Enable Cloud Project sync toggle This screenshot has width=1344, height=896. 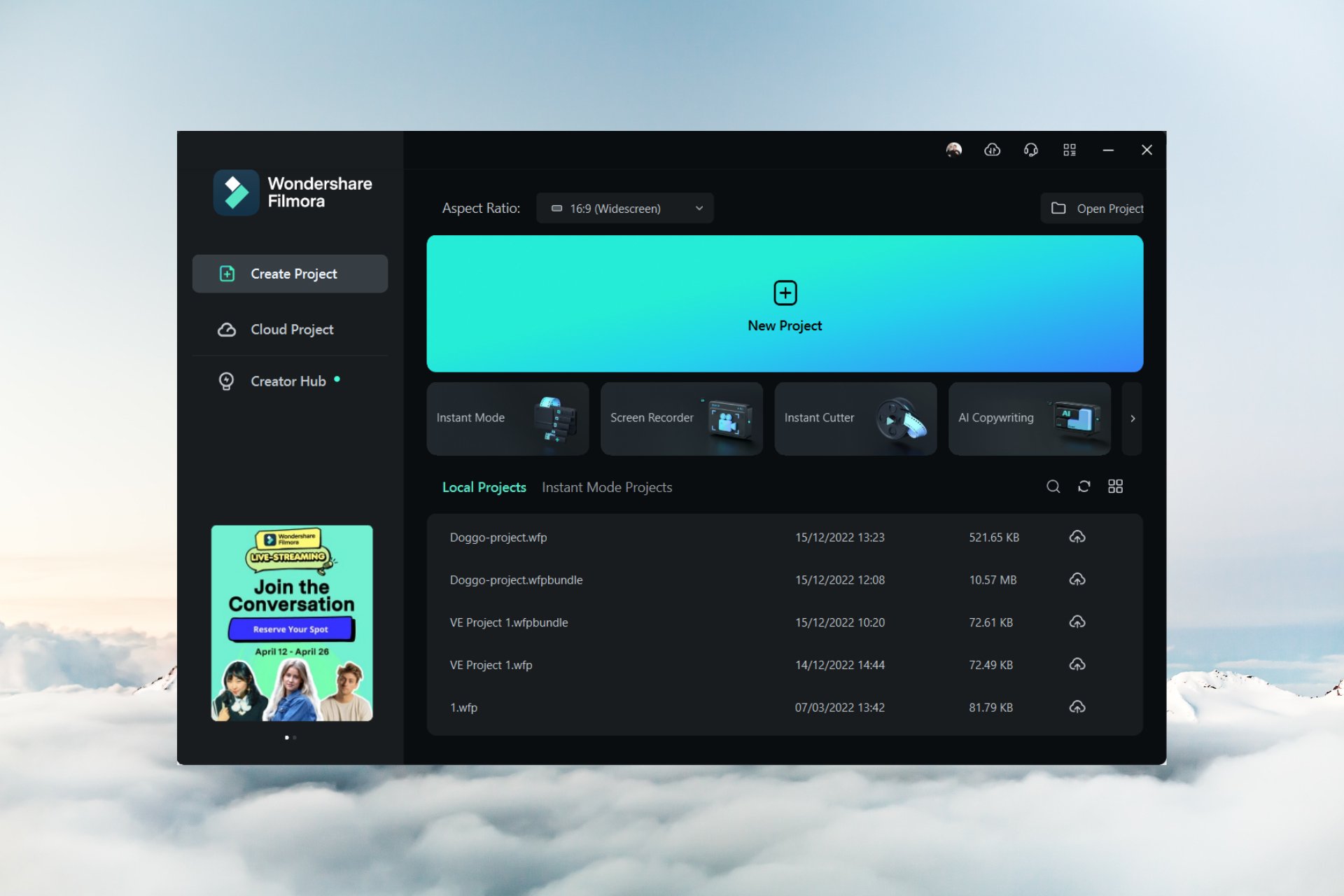click(991, 150)
